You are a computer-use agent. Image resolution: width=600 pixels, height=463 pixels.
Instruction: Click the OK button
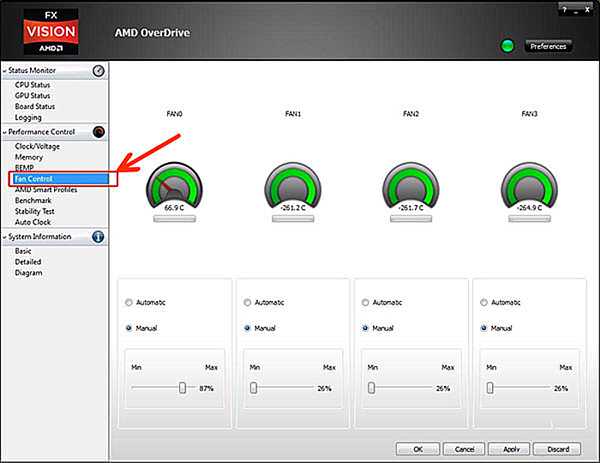(418, 449)
